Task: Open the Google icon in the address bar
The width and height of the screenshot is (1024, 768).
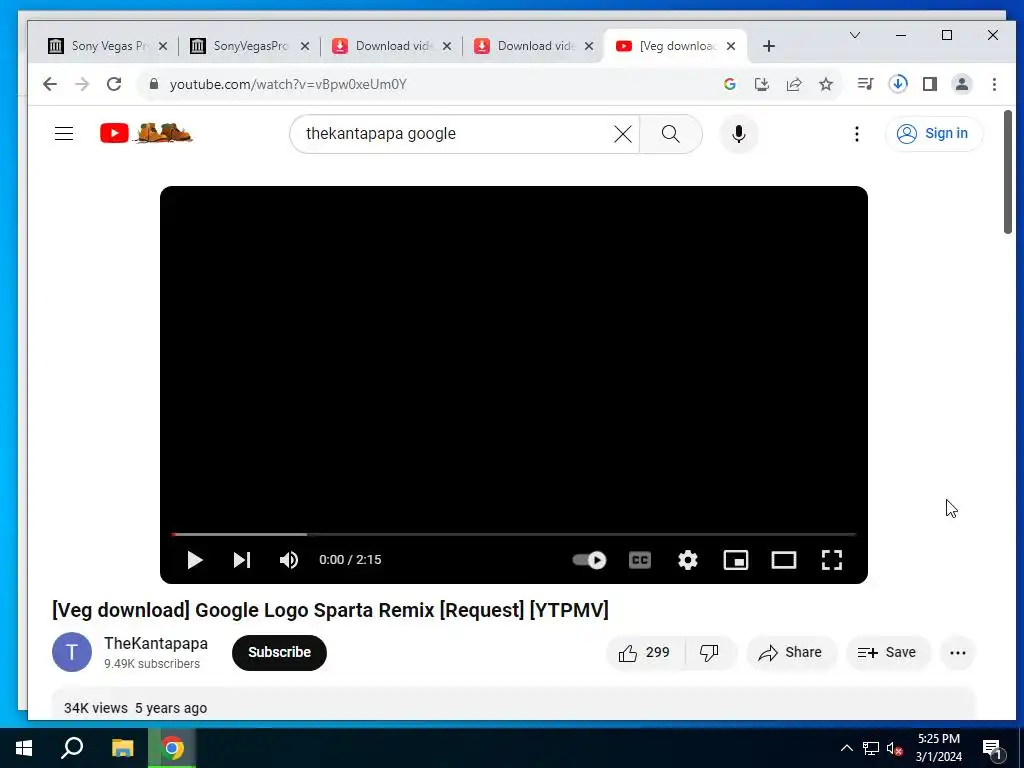Action: (x=730, y=84)
